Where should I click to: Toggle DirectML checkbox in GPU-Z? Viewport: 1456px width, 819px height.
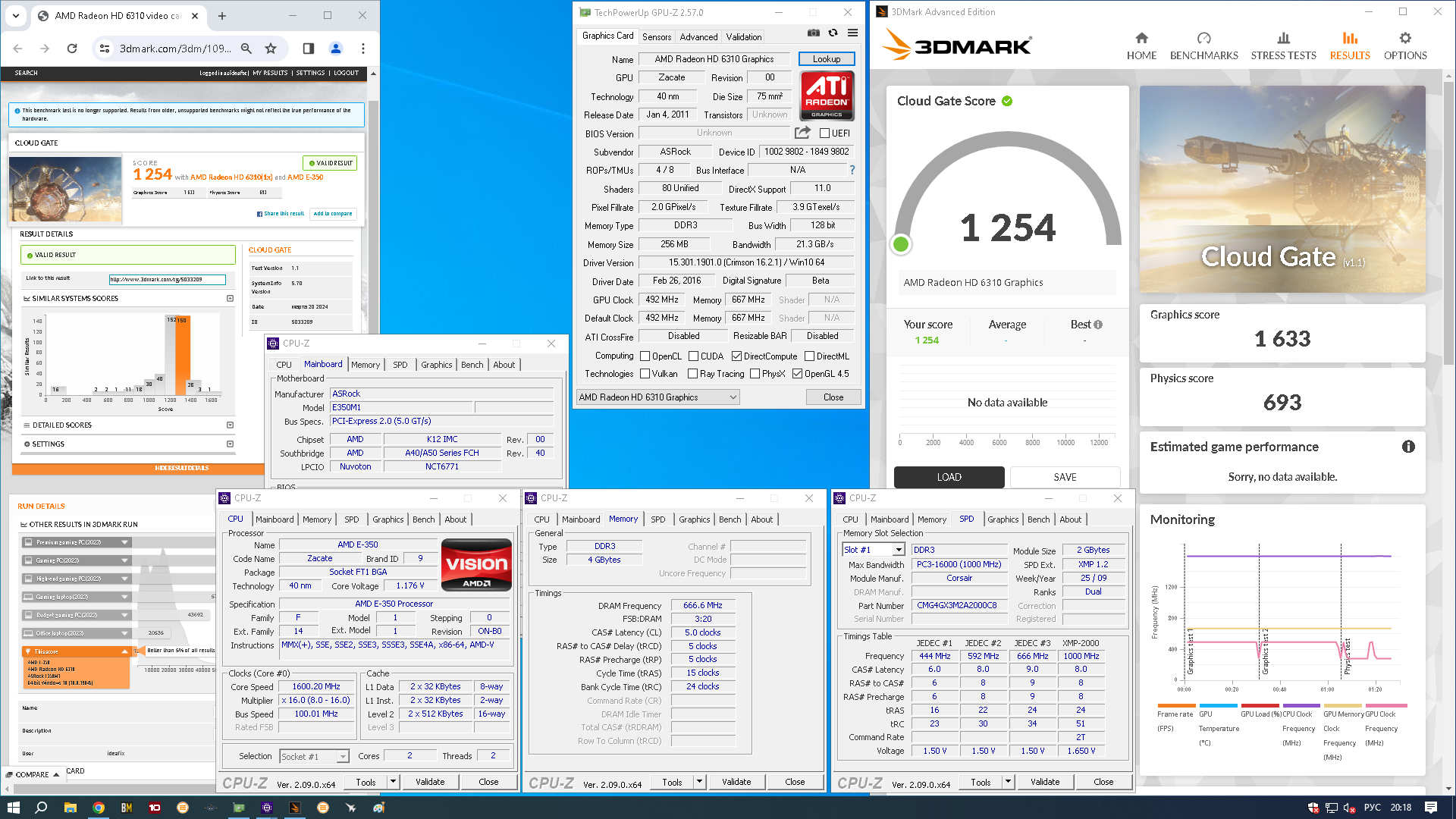[809, 356]
